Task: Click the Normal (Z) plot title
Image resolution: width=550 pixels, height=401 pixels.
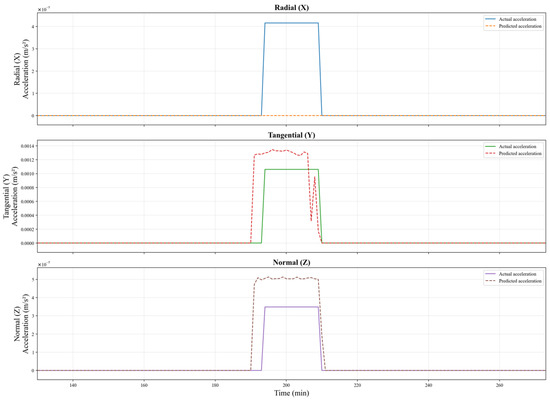Action: (x=291, y=262)
